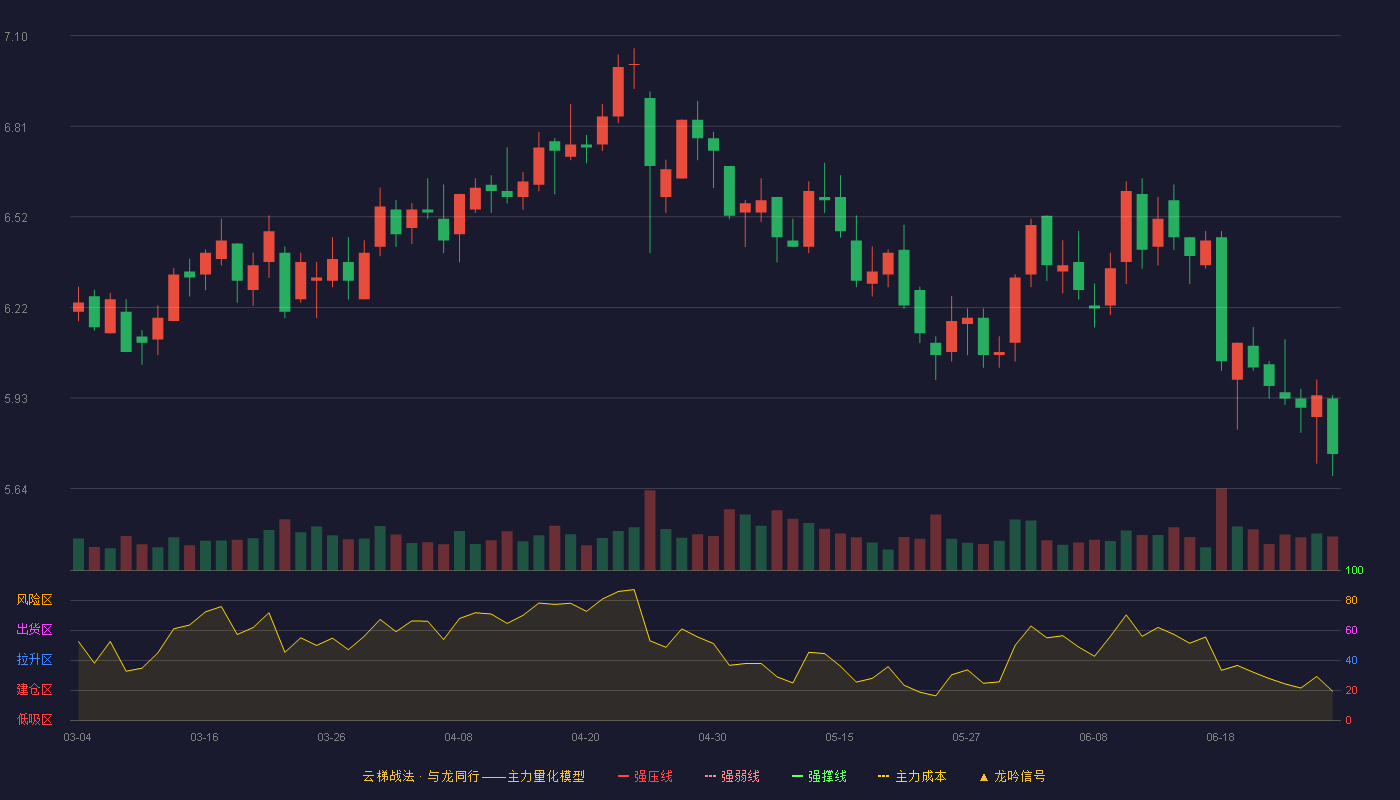Toggle the 龙吟信号 legend entry

click(1012, 776)
